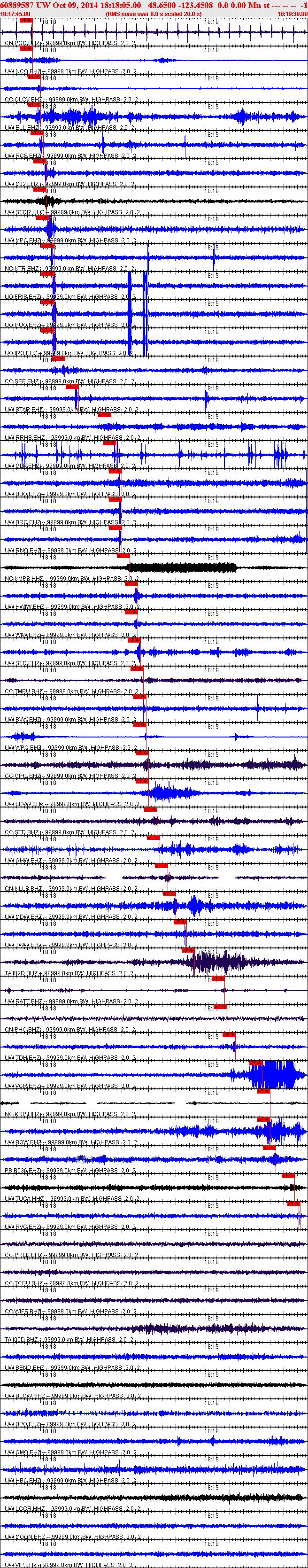The image size is (308, 1568).
Task: Select the CC.SEP EHZ station label
Action: point(69,381)
